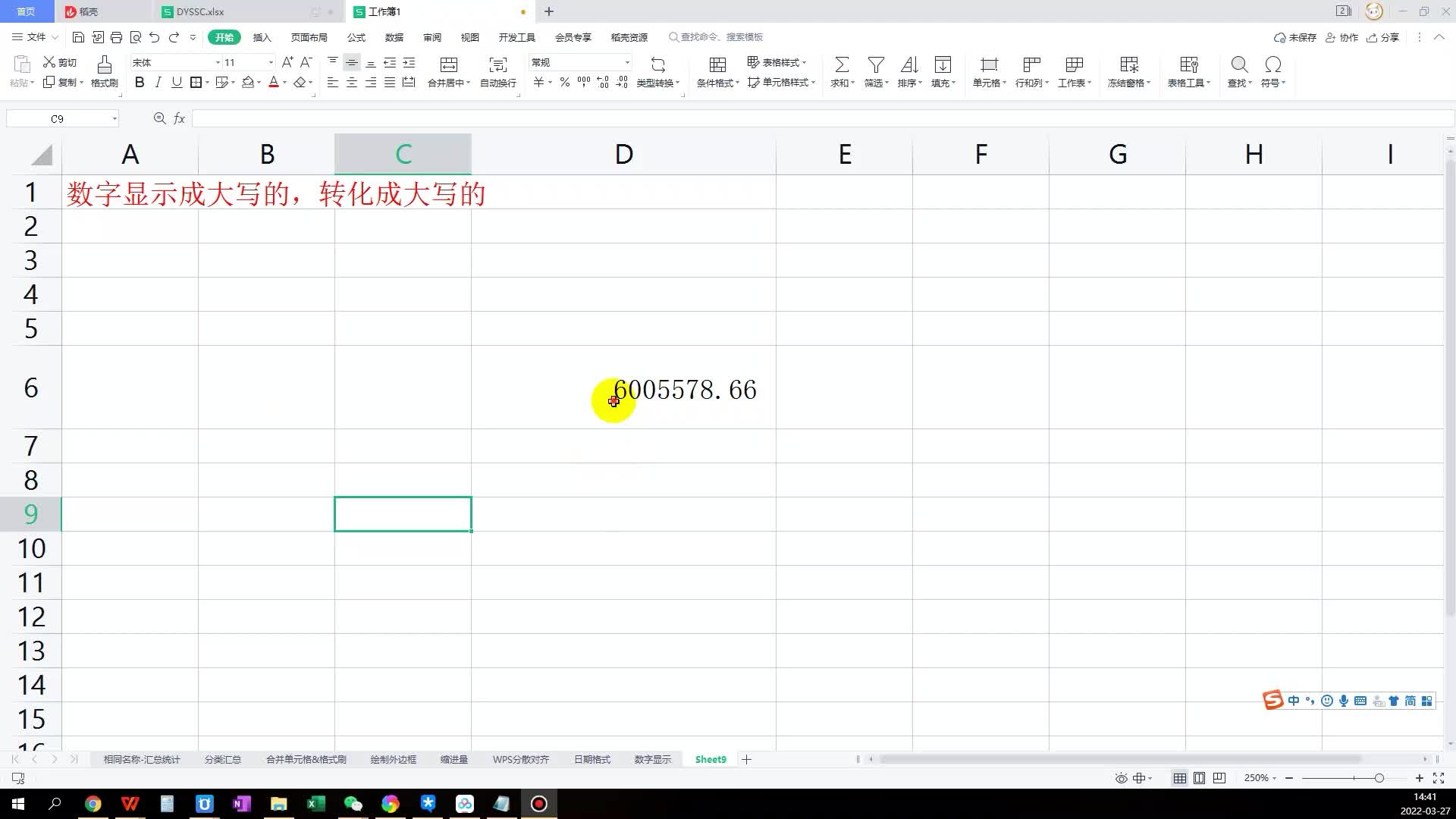Open the Page Layout (页面布局) tab
Viewport: 1456px width, 819px height.
click(309, 37)
